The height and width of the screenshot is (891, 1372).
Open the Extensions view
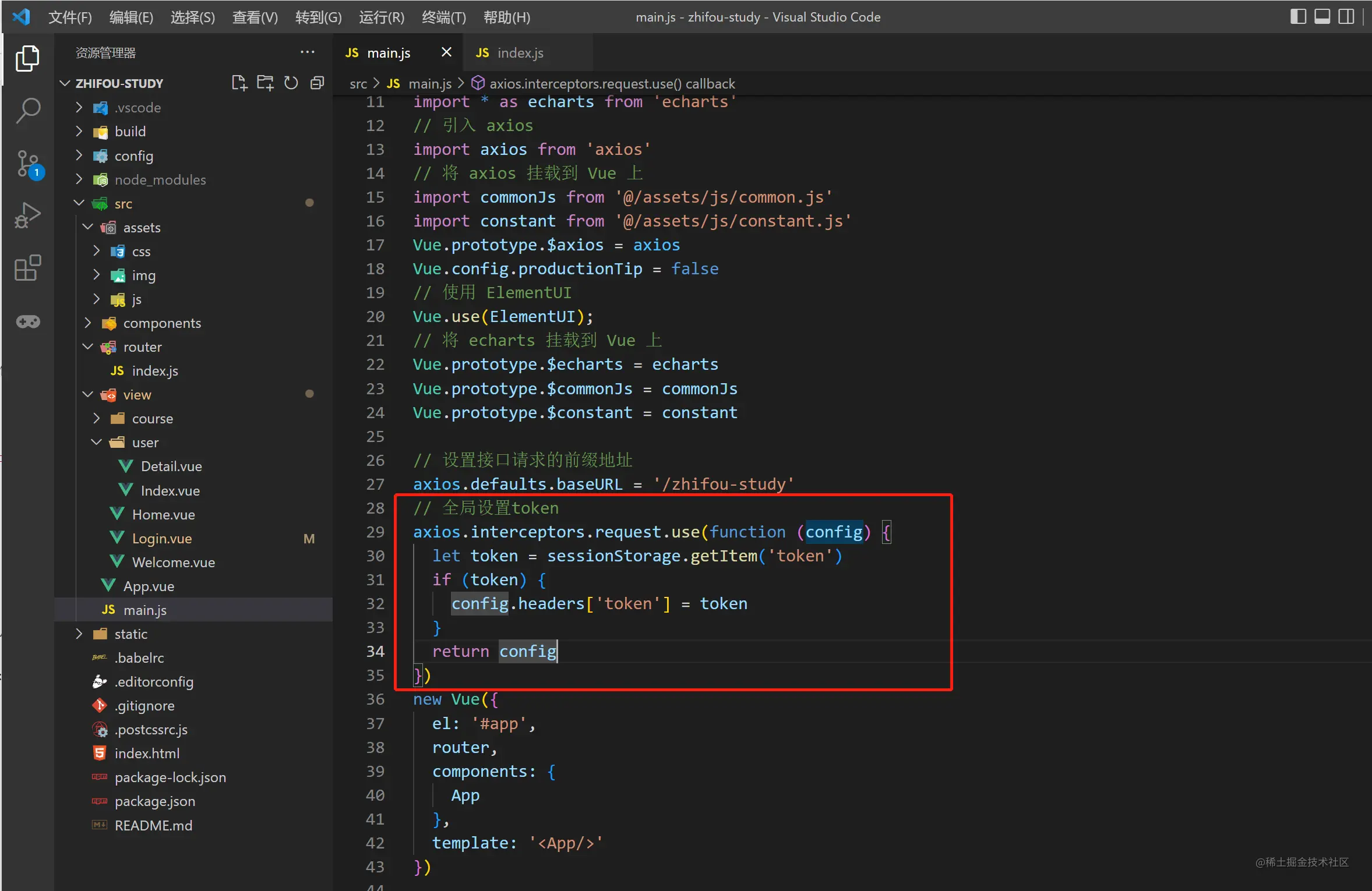point(27,268)
